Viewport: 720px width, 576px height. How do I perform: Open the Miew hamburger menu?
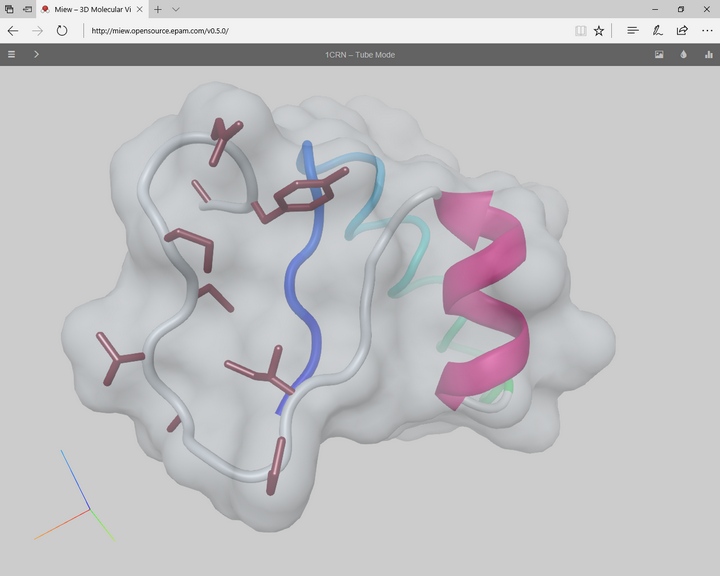[12, 54]
